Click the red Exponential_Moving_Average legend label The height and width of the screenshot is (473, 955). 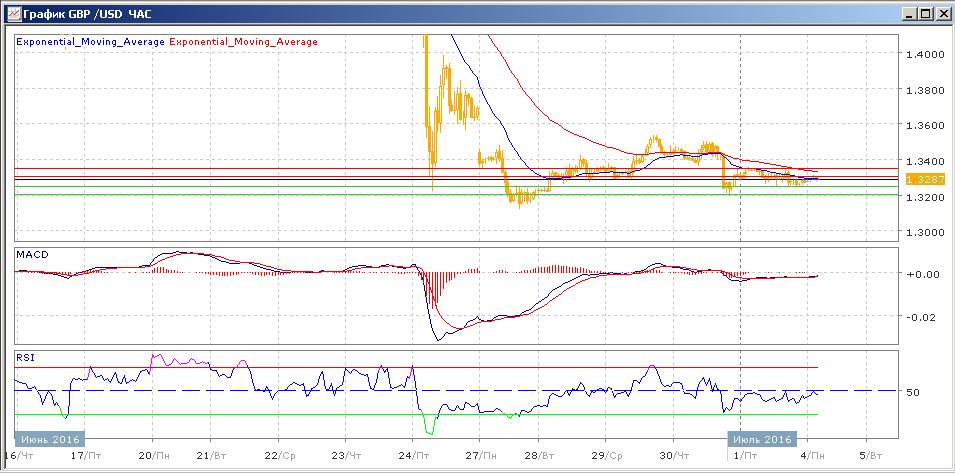pyautogui.click(x=245, y=42)
